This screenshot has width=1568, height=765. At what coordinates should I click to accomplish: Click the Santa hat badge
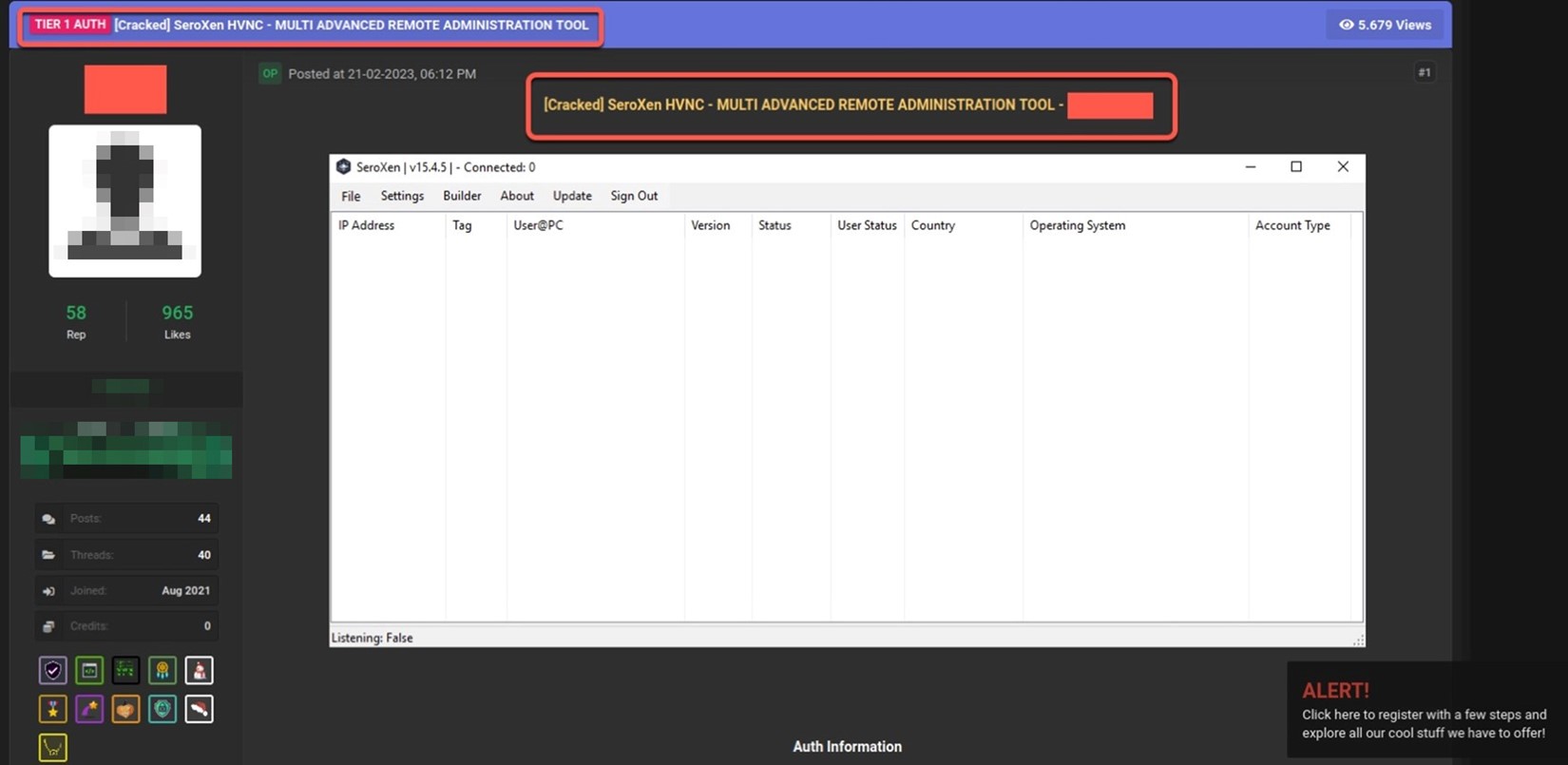(199, 709)
